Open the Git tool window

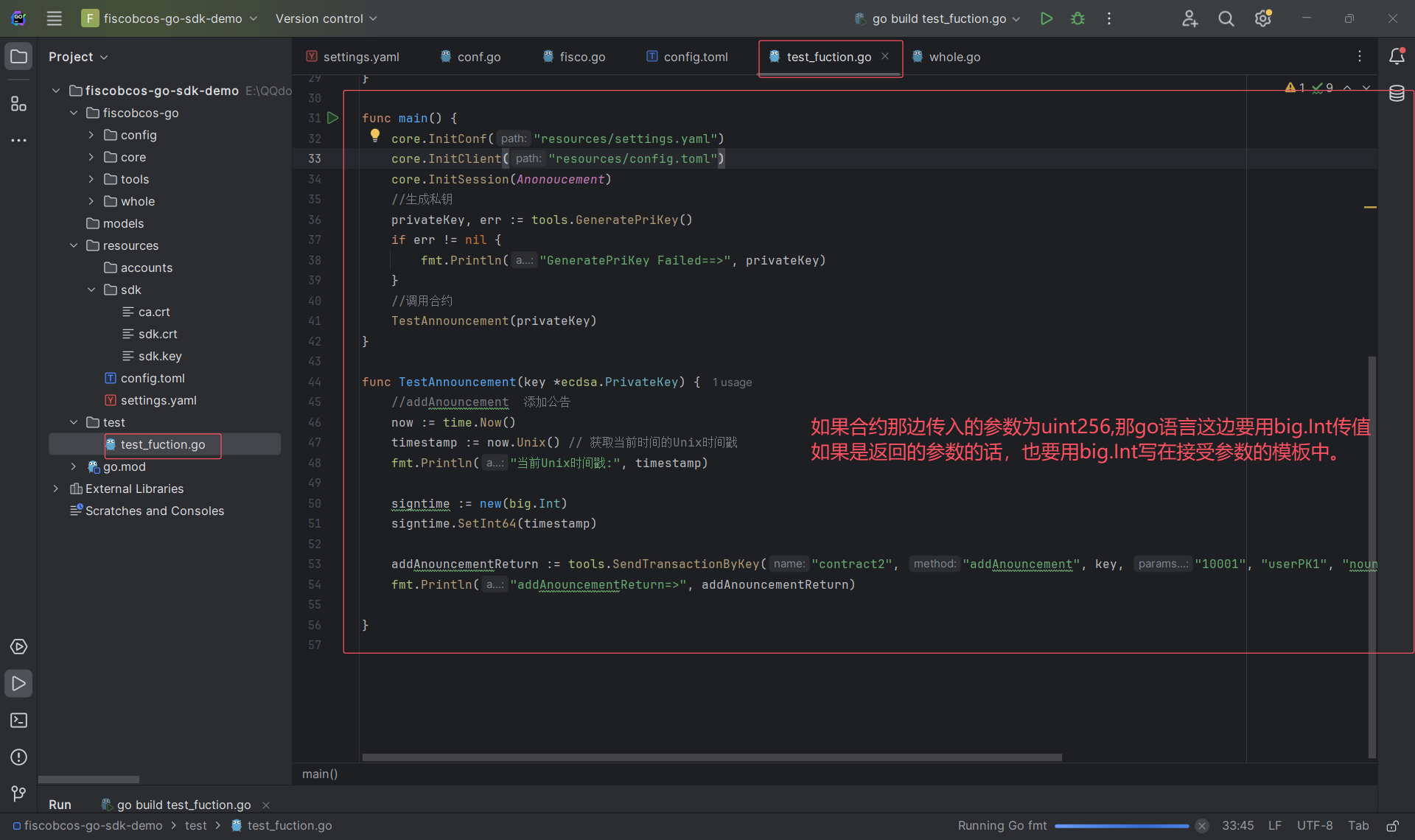pyautogui.click(x=18, y=793)
